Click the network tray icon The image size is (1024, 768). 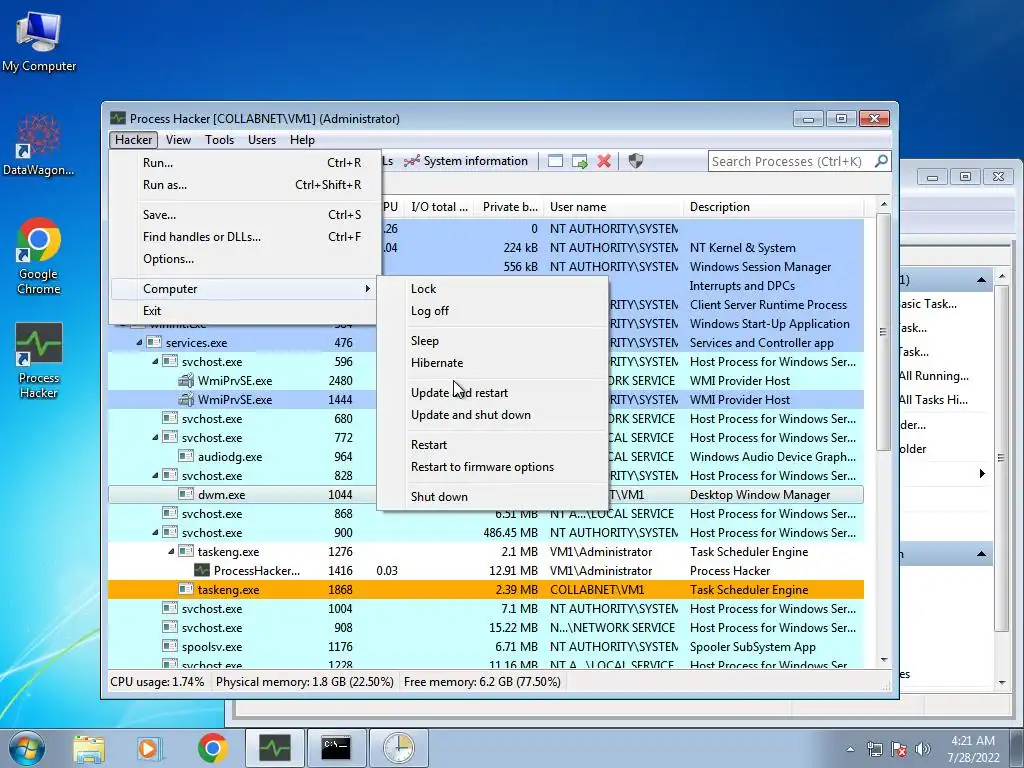pos(874,749)
